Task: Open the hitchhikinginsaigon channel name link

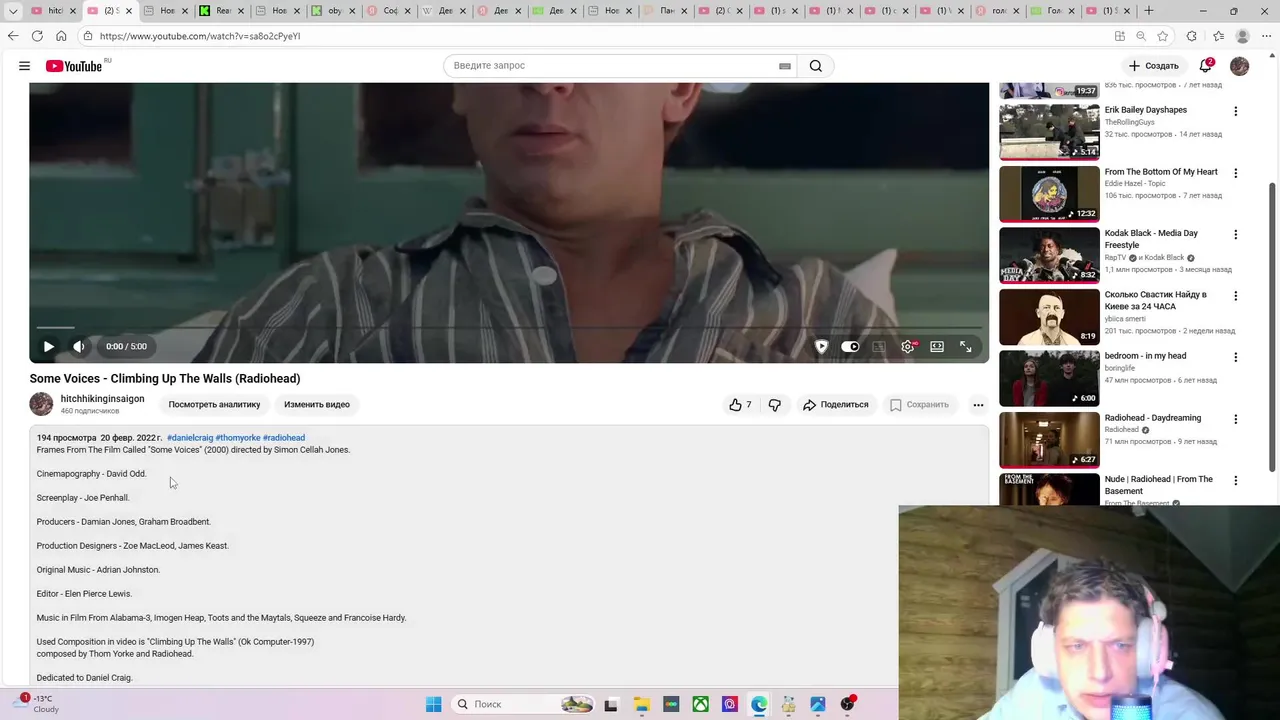Action: coord(102,399)
